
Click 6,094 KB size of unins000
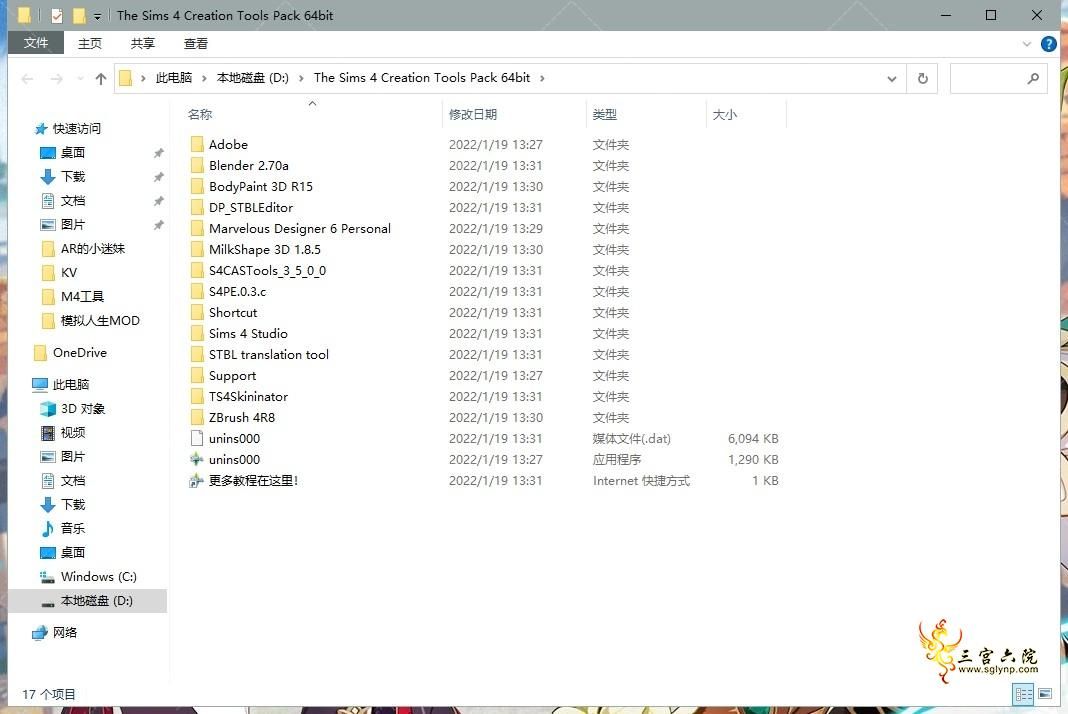[753, 438]
